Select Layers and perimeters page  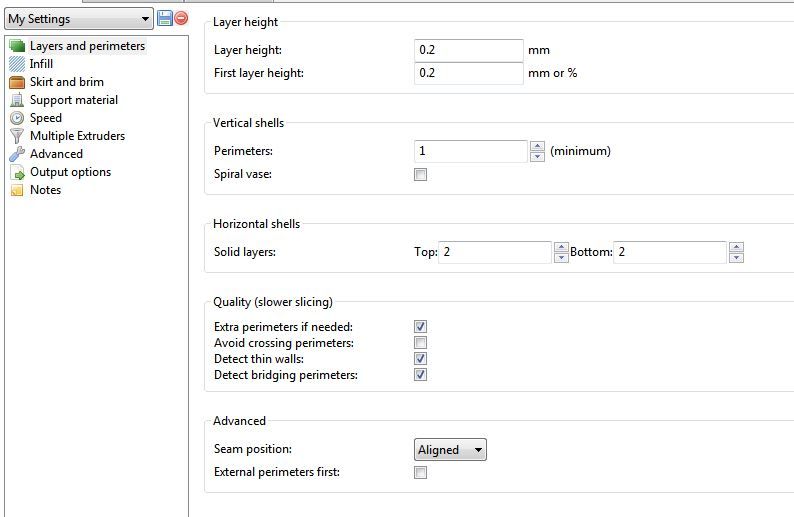(87, 46)
